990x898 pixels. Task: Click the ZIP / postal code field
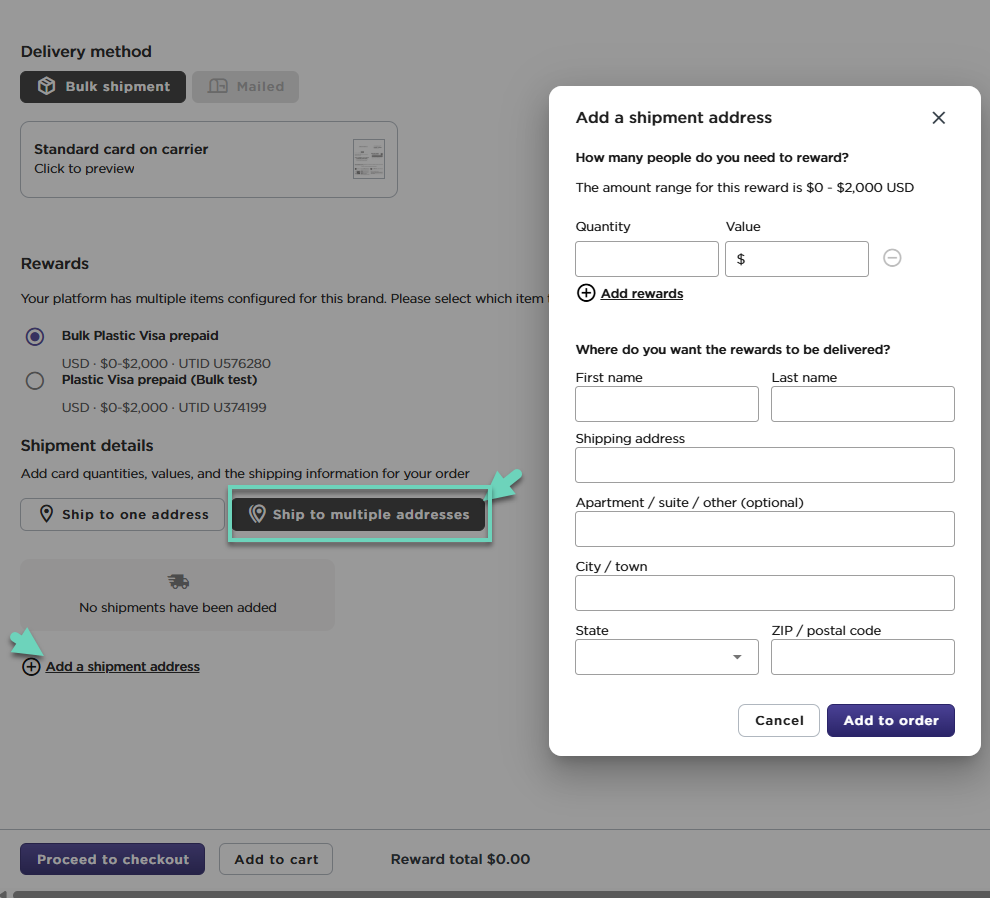pyautogui.click(x=862, y=657)
